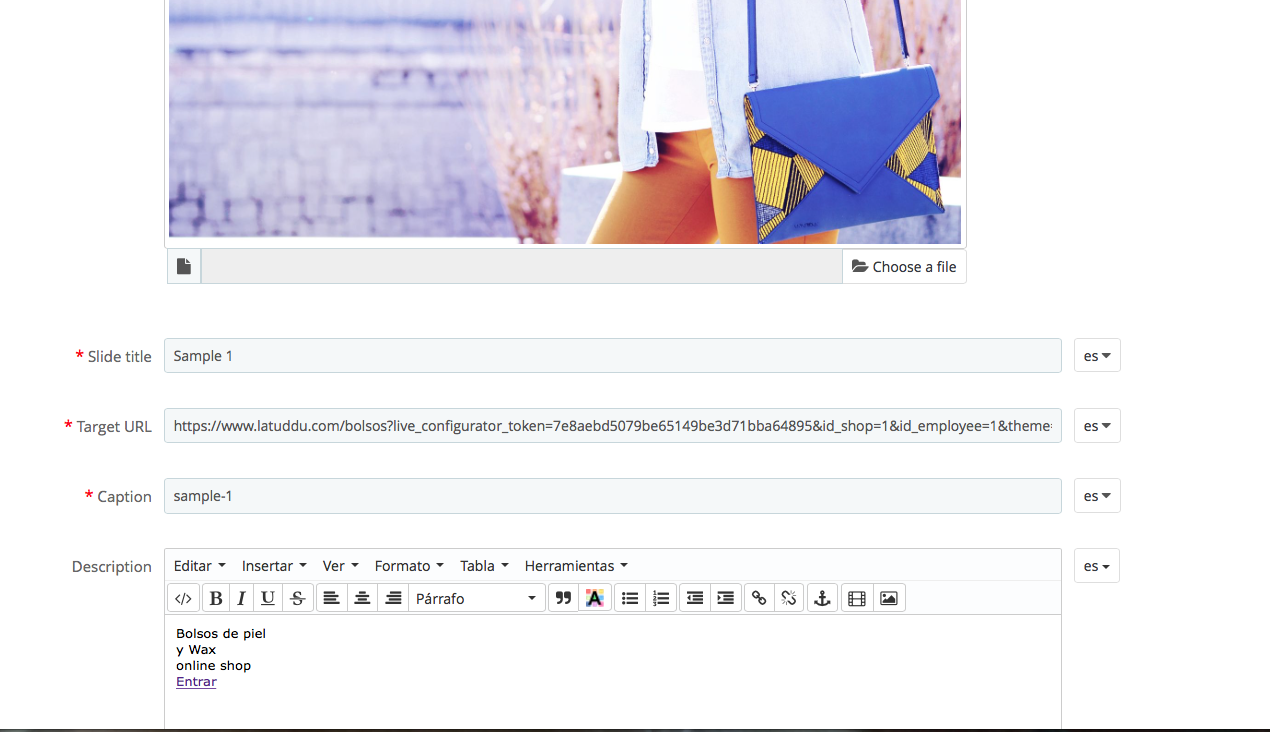
Task: Click the 'y Wax' text line
Action: (196, 649)
